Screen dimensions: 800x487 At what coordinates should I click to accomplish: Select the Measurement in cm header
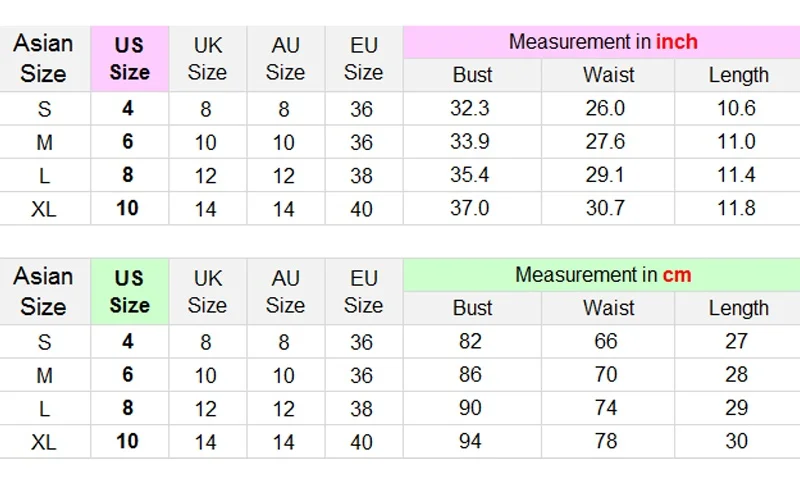coord(602,275)
